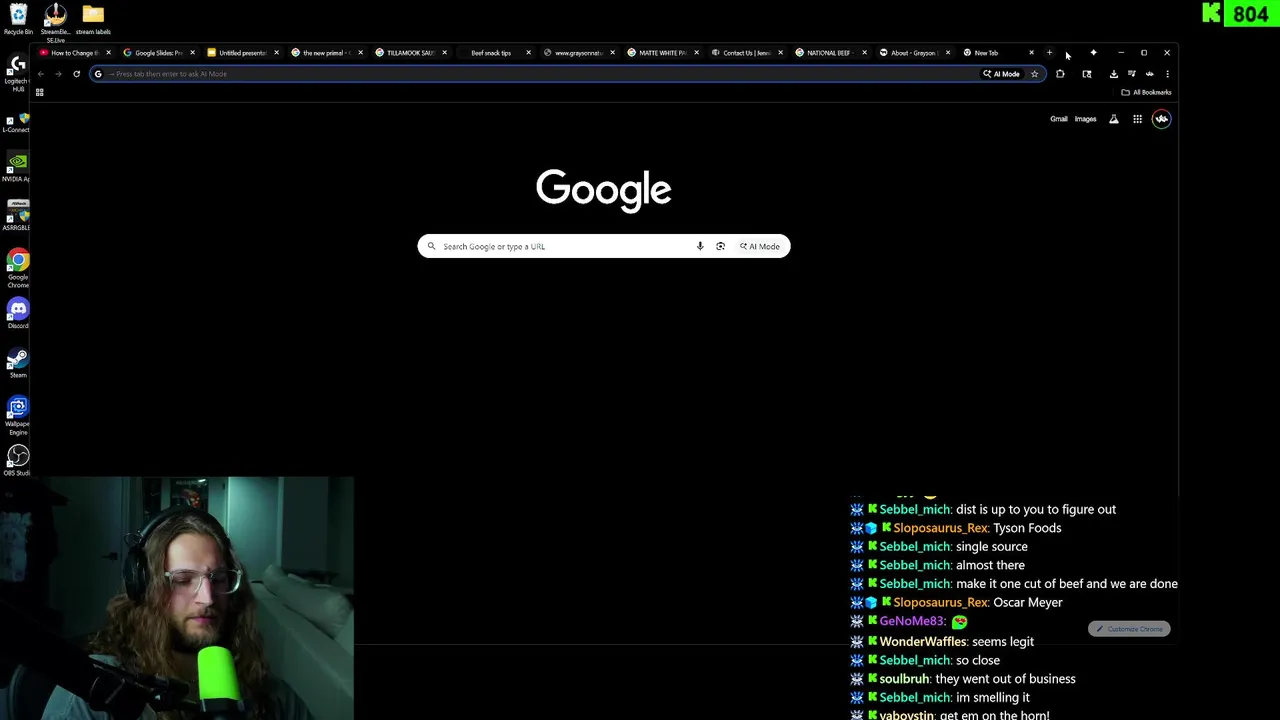Viewport: 1280px width, 720px height.
Task: Close the 'Beef snack tips' tab
Action: click(x=528, y=53)
